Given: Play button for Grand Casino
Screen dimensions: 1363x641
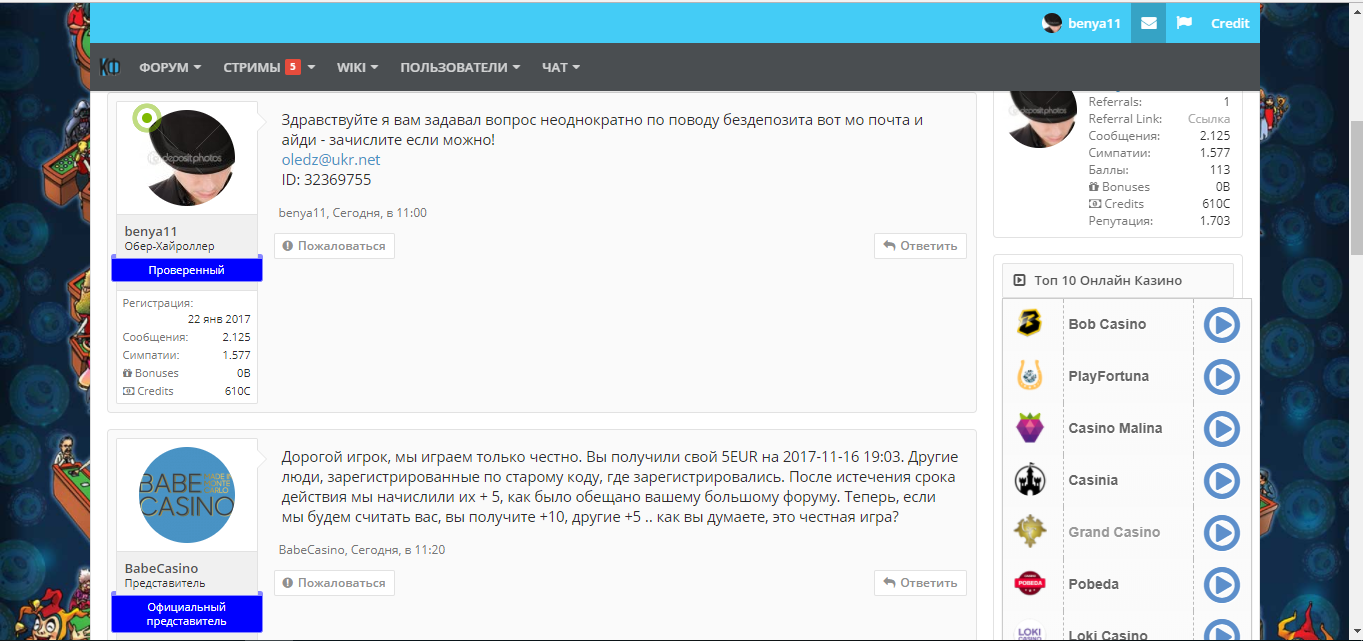Looking at the screenshot, I should 1221,533.
